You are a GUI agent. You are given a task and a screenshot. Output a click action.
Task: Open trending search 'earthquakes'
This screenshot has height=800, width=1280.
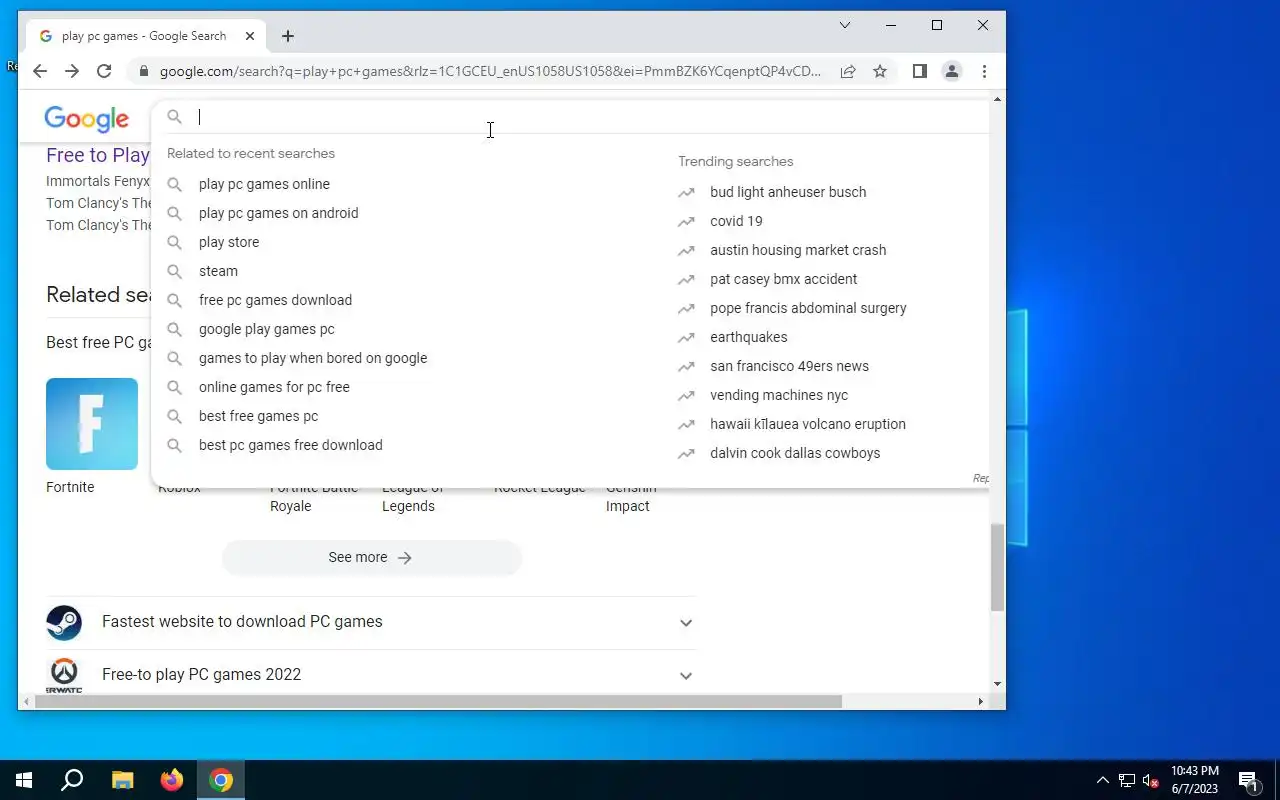(749, 337)
